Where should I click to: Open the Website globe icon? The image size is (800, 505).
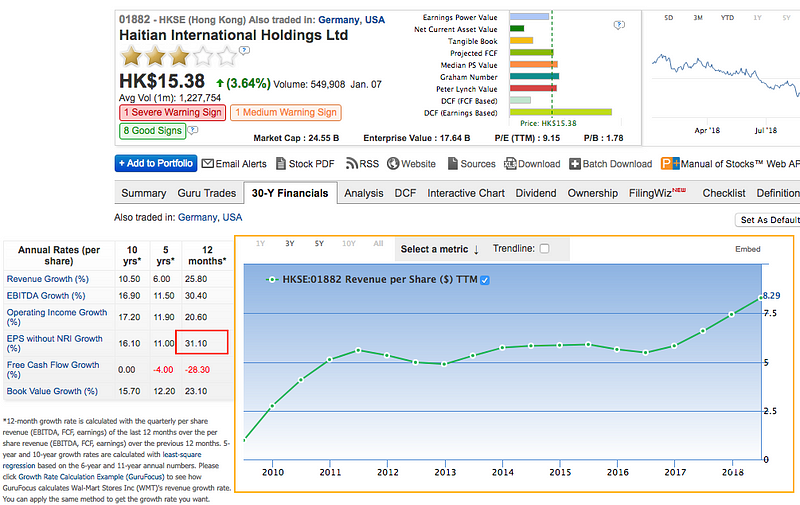pyautogui.click(x=393, y=164)
